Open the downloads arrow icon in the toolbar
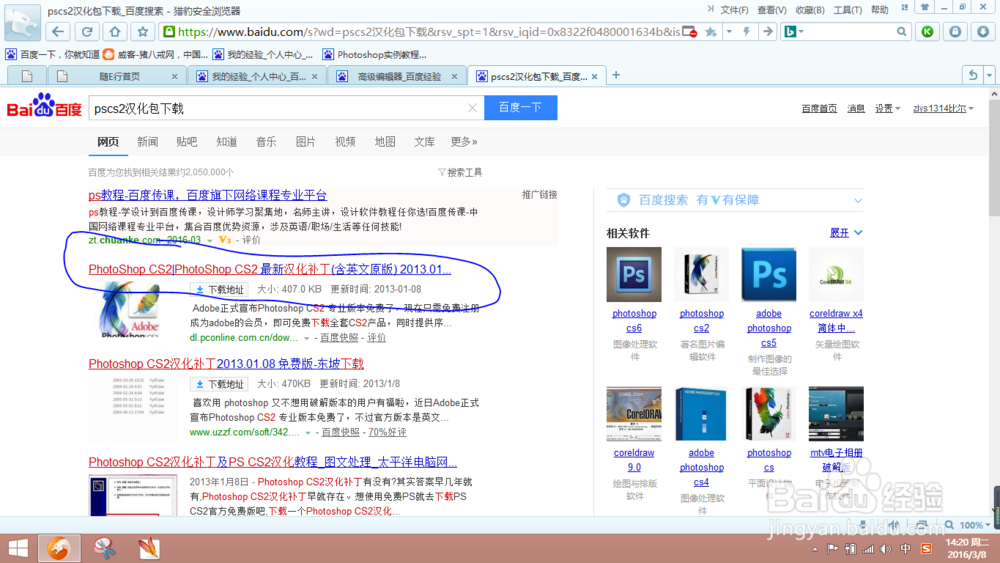Screen dimensions: 1000x563 pyautogui.click(x=983, y=32)
